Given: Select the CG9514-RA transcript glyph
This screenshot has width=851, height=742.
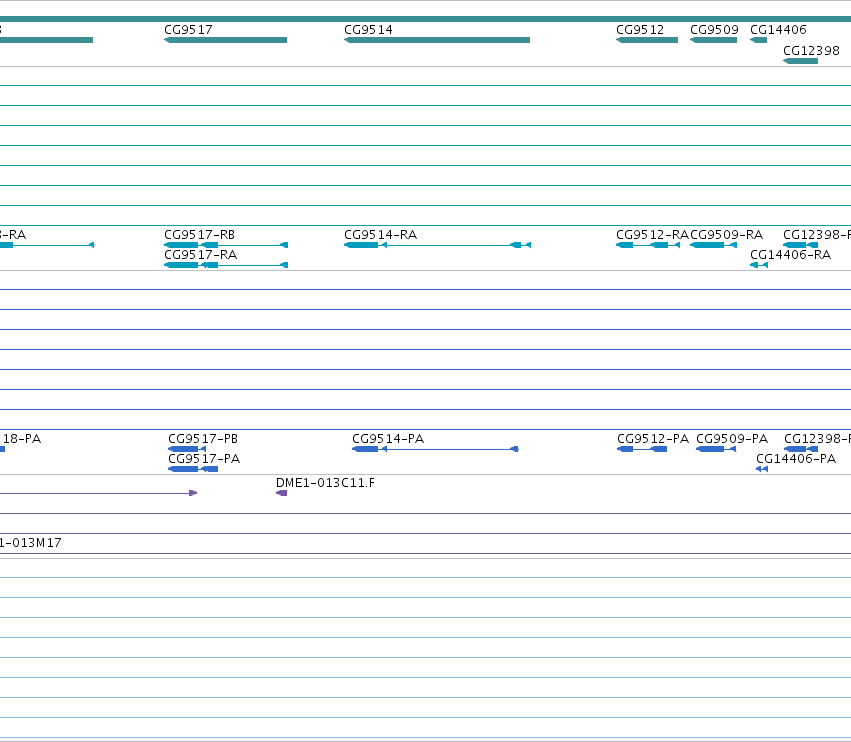Looking at the screenshot, I should [x=437, y=245].
